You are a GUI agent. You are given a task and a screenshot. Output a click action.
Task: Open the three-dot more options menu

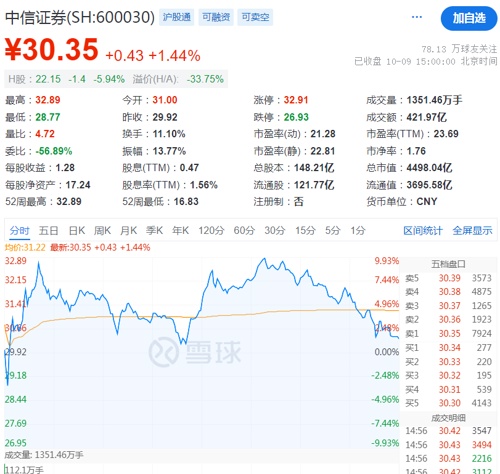tap(417, 17)
